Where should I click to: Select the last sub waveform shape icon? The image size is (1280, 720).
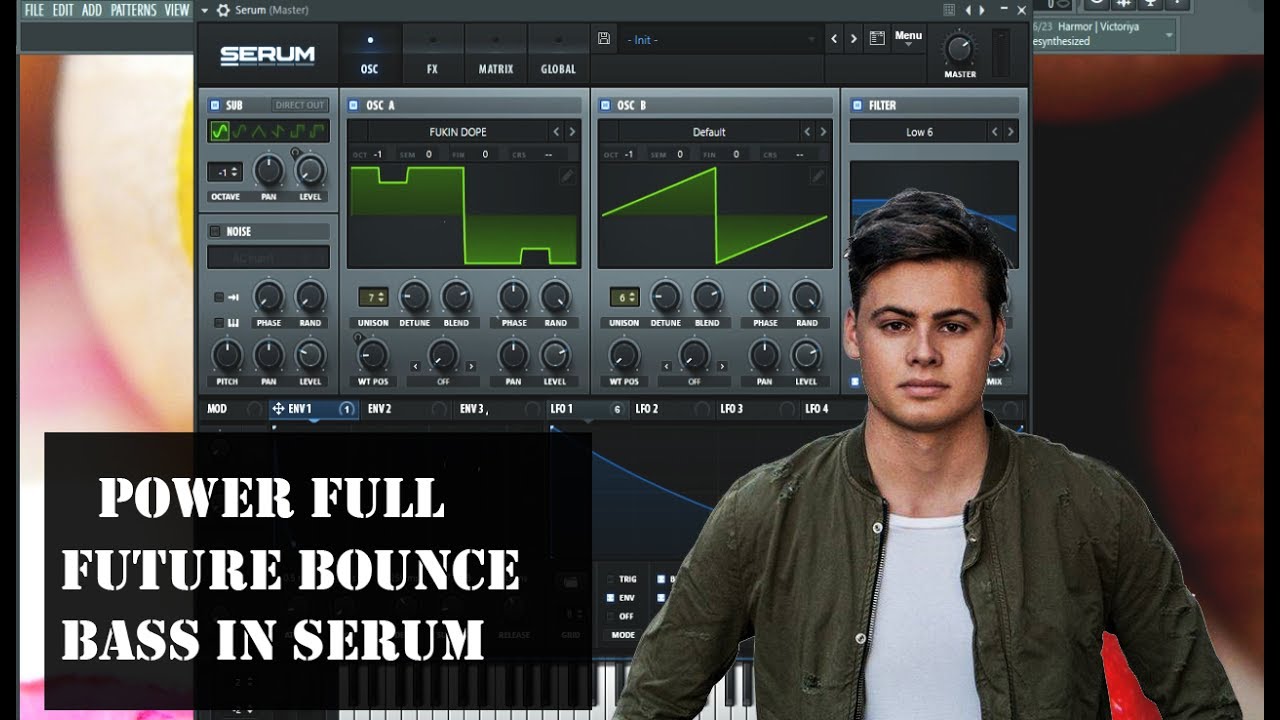(317, 131)
